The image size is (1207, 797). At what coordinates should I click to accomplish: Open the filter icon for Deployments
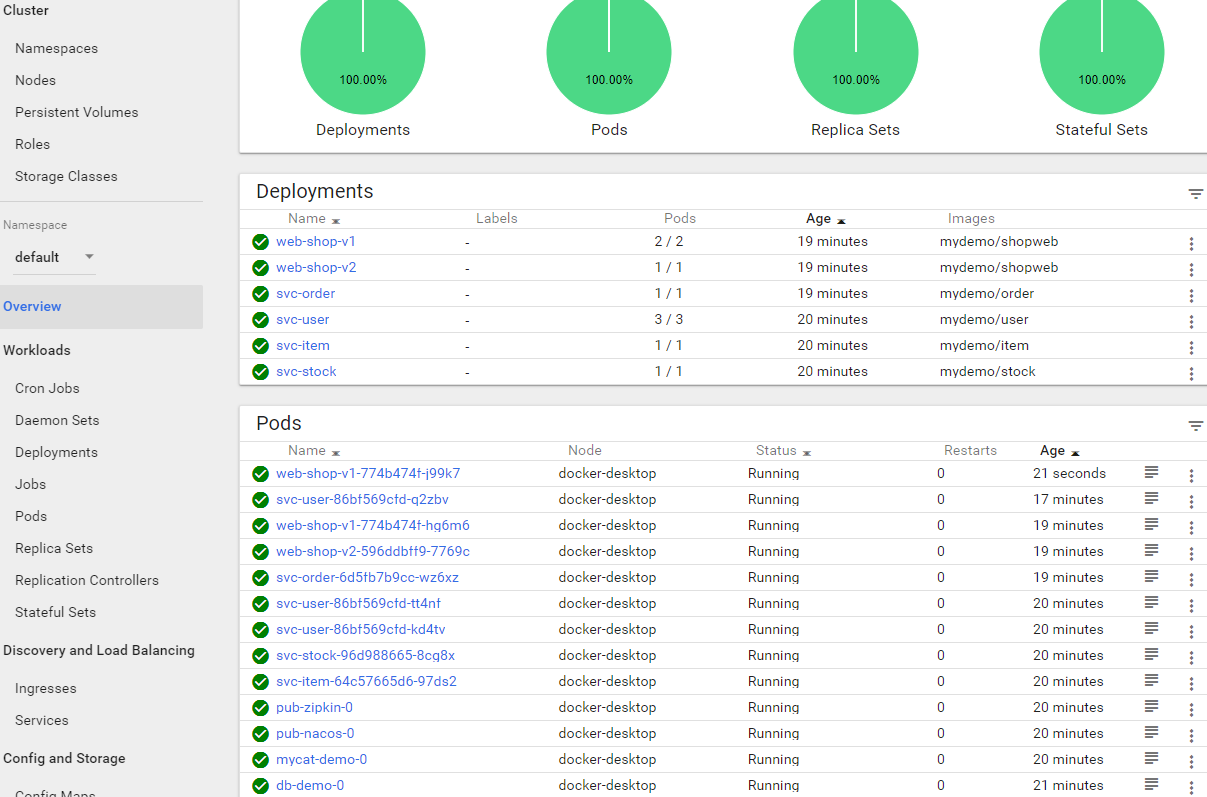1195,194
